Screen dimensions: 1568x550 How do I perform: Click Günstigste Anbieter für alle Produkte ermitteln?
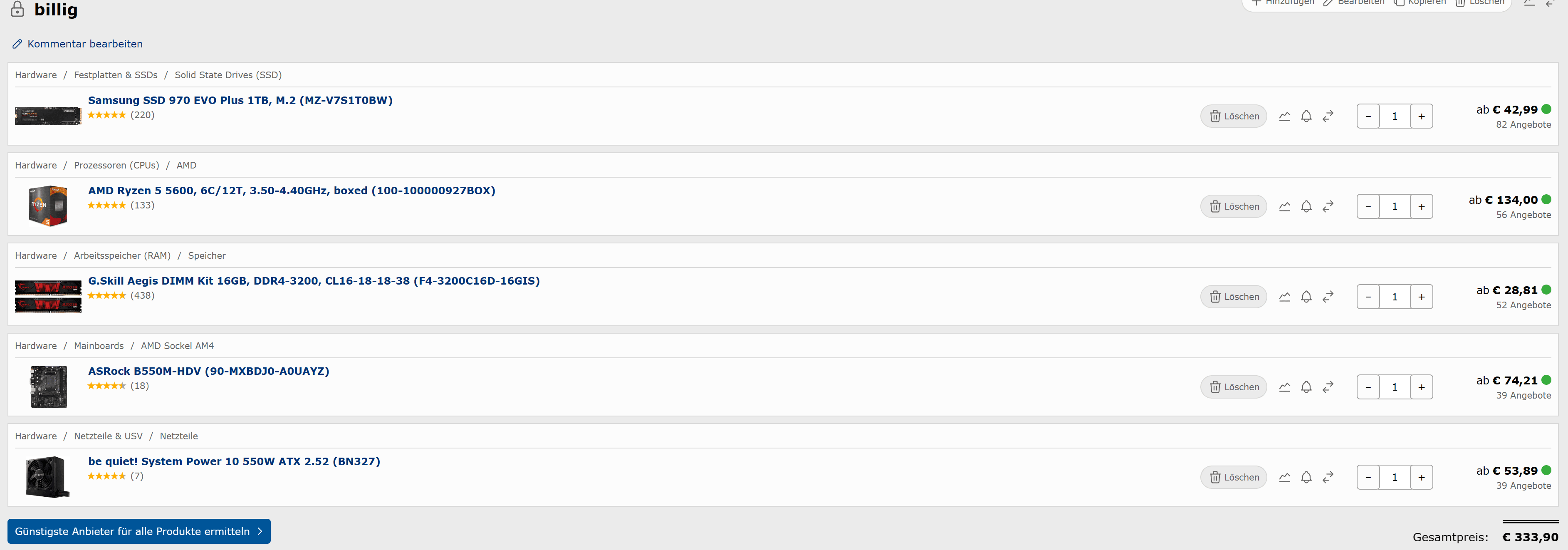139,531
